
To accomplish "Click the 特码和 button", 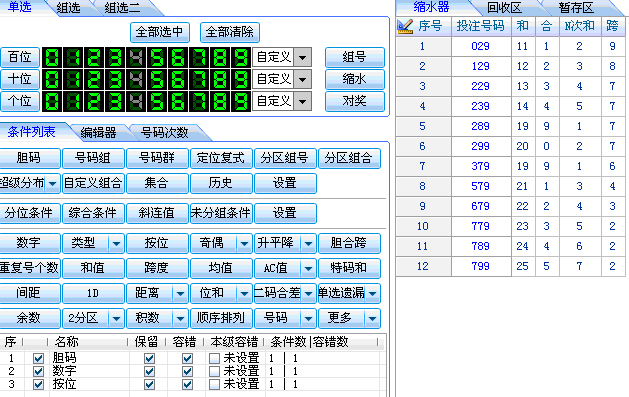I will [349, 268].
